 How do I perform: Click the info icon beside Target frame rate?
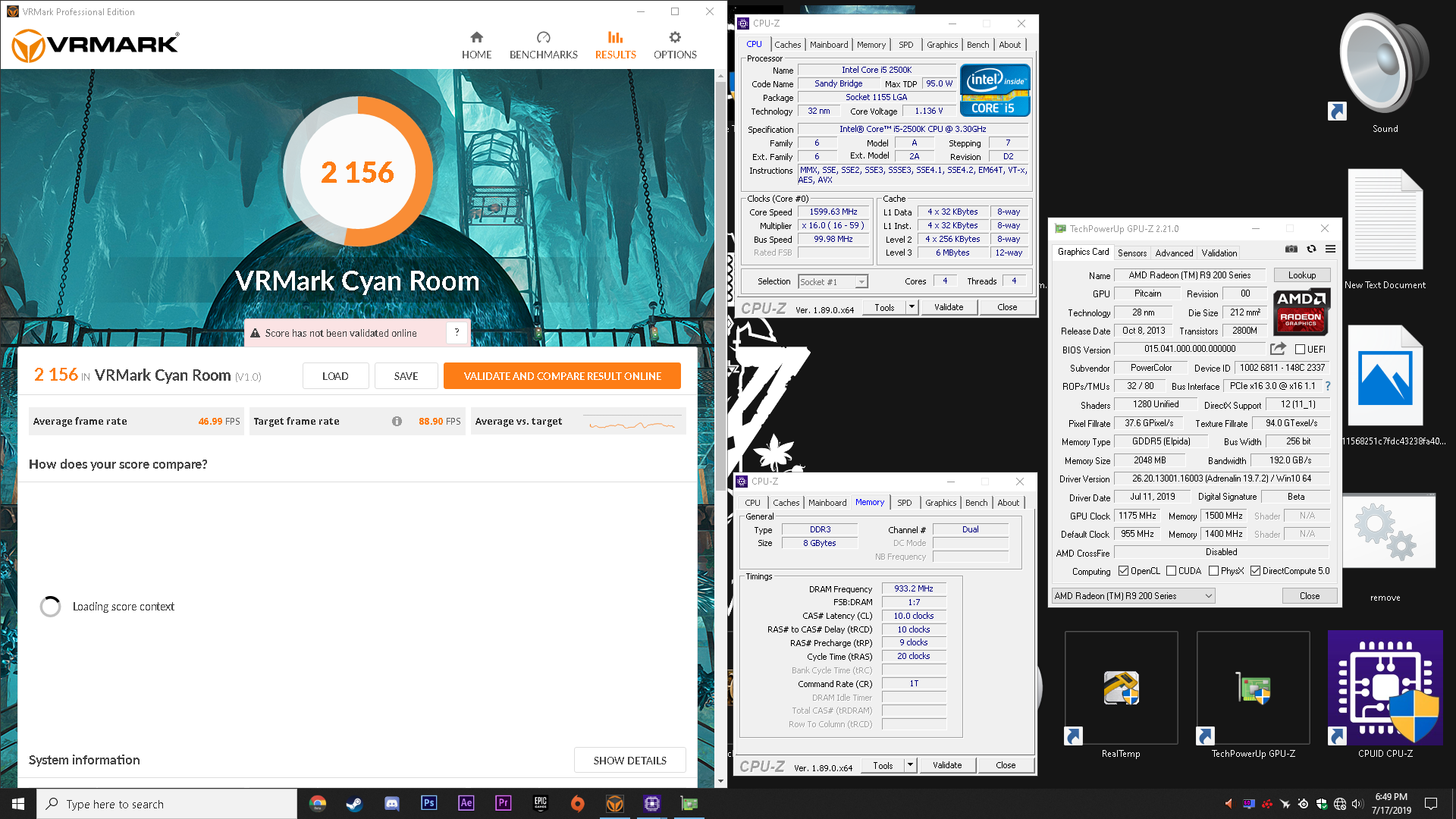click(x=397, y=422)
